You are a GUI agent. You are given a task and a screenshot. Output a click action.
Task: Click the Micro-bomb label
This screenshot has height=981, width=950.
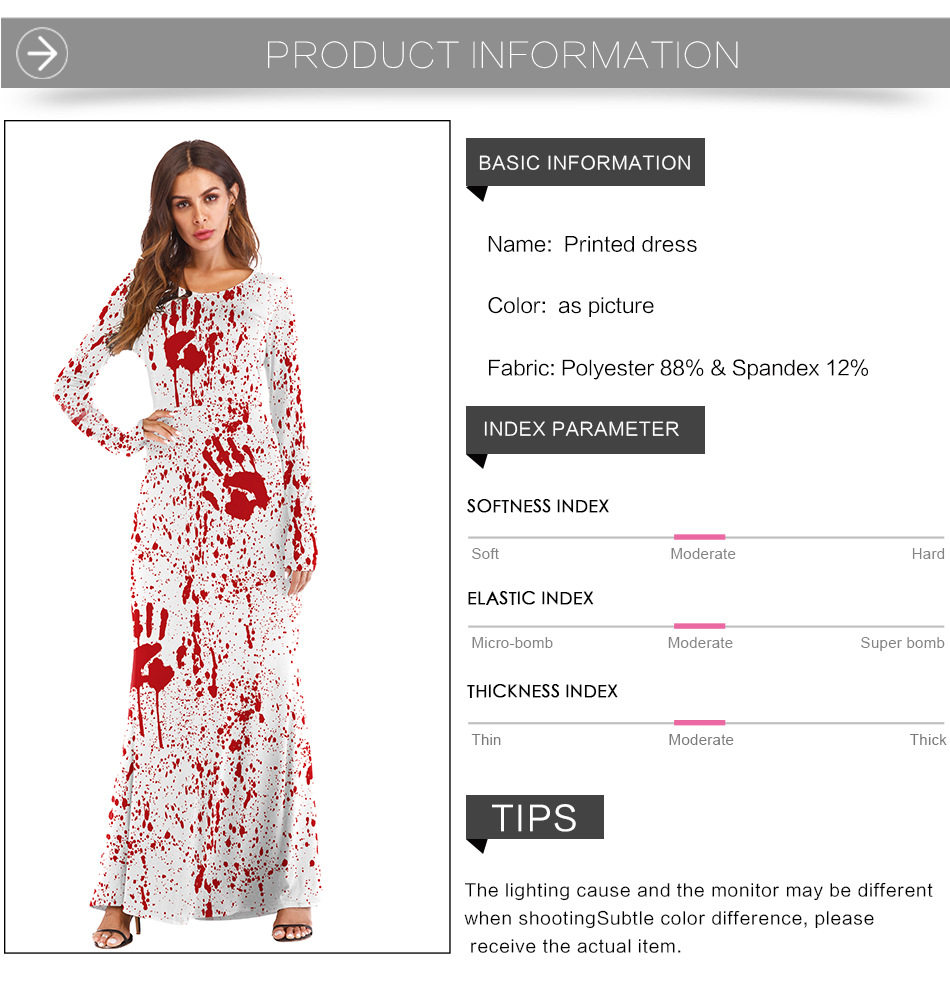coord(512,643)
